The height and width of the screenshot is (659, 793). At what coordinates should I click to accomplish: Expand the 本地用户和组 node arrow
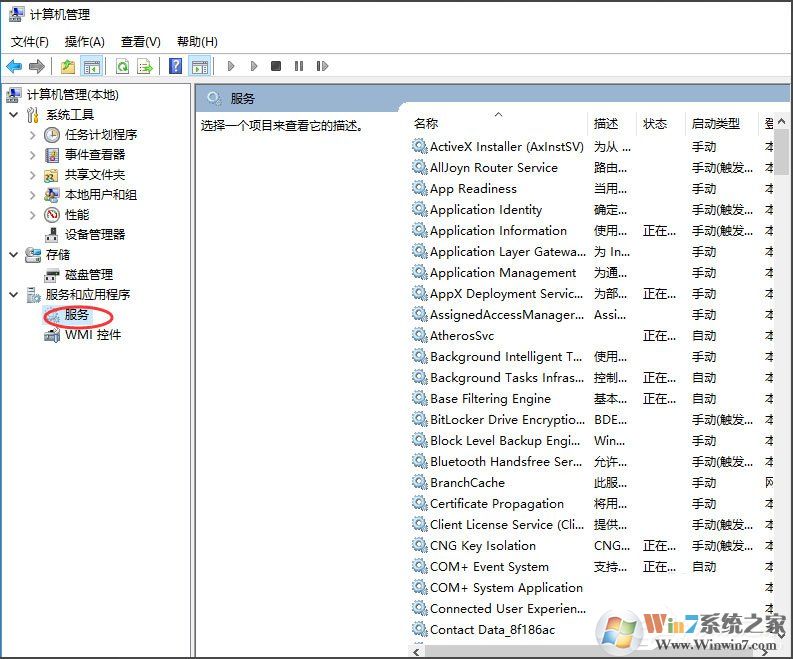(x=33, y=195)
